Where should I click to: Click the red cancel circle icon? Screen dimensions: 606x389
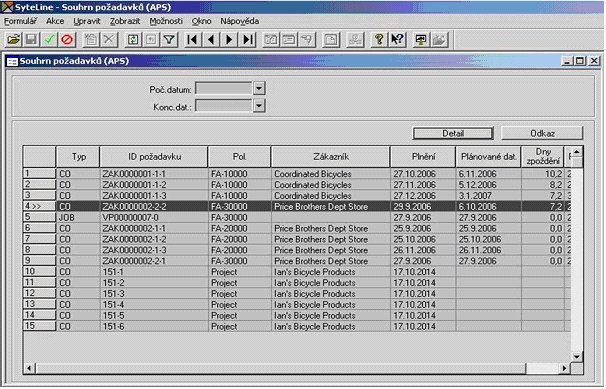tap(67, 39)
